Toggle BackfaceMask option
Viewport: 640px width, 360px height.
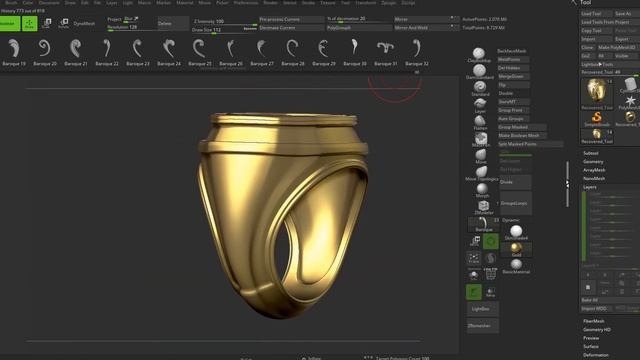(x=512, y=51)
